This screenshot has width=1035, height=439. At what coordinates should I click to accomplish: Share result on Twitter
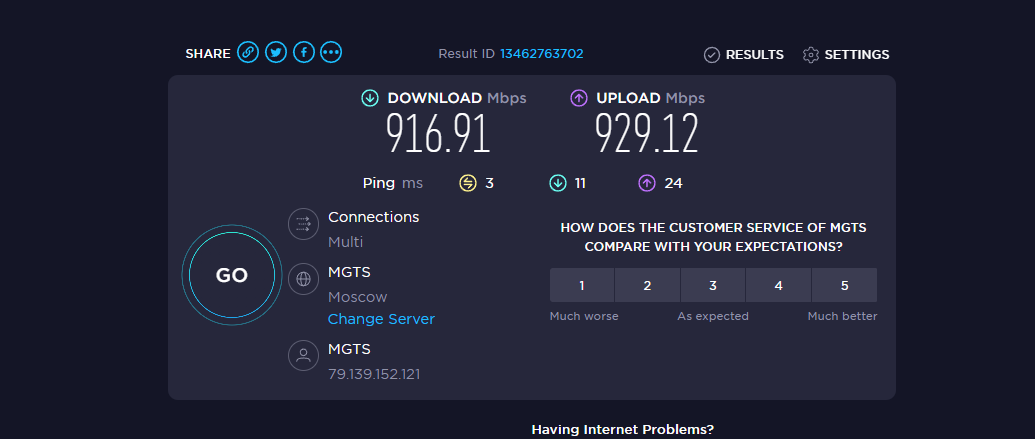tap(276, 53)
